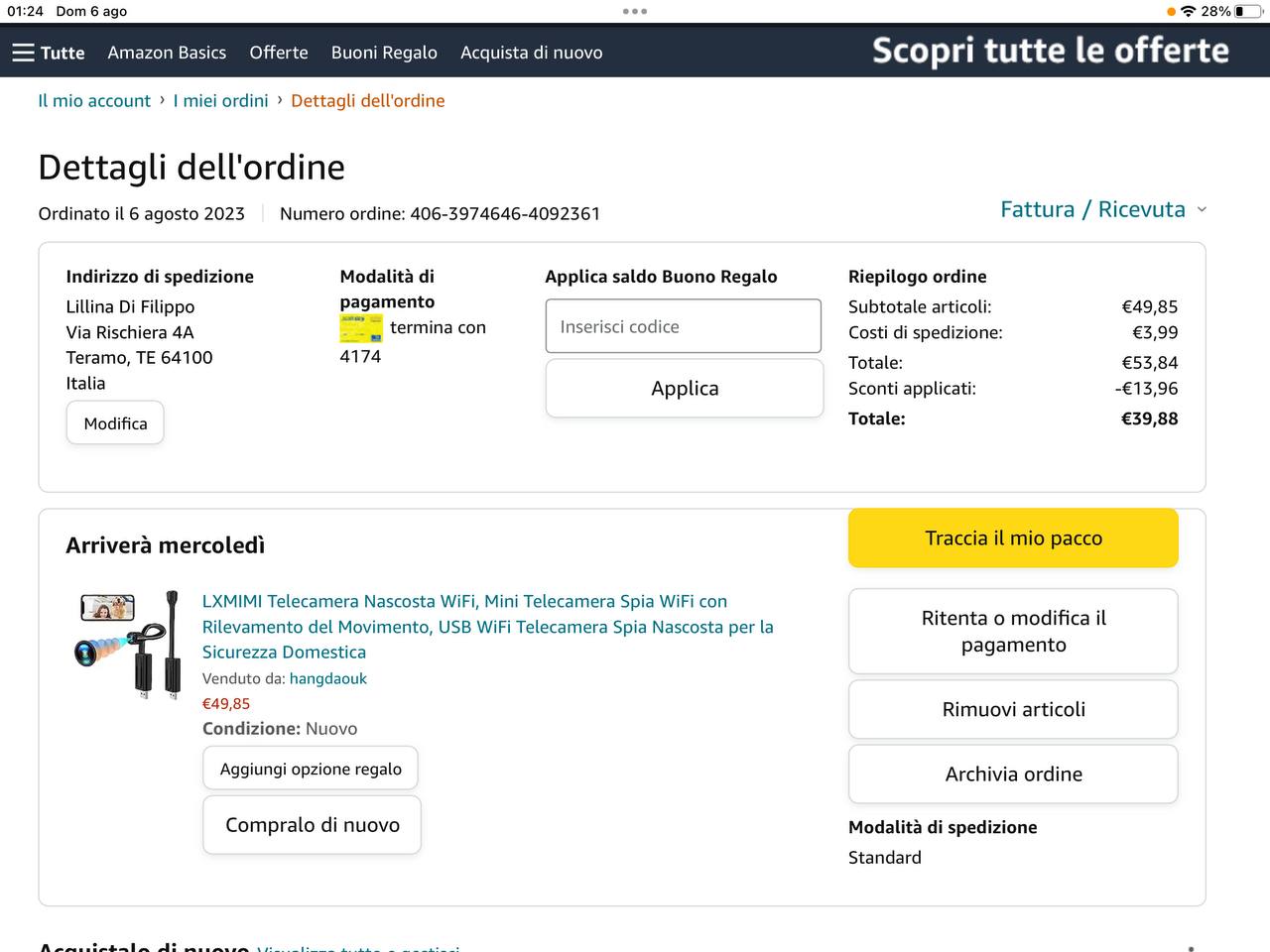Open Buoni Regalo navigation item
The height and width of the screenshot is (952, 1270).
coord(384,53)
